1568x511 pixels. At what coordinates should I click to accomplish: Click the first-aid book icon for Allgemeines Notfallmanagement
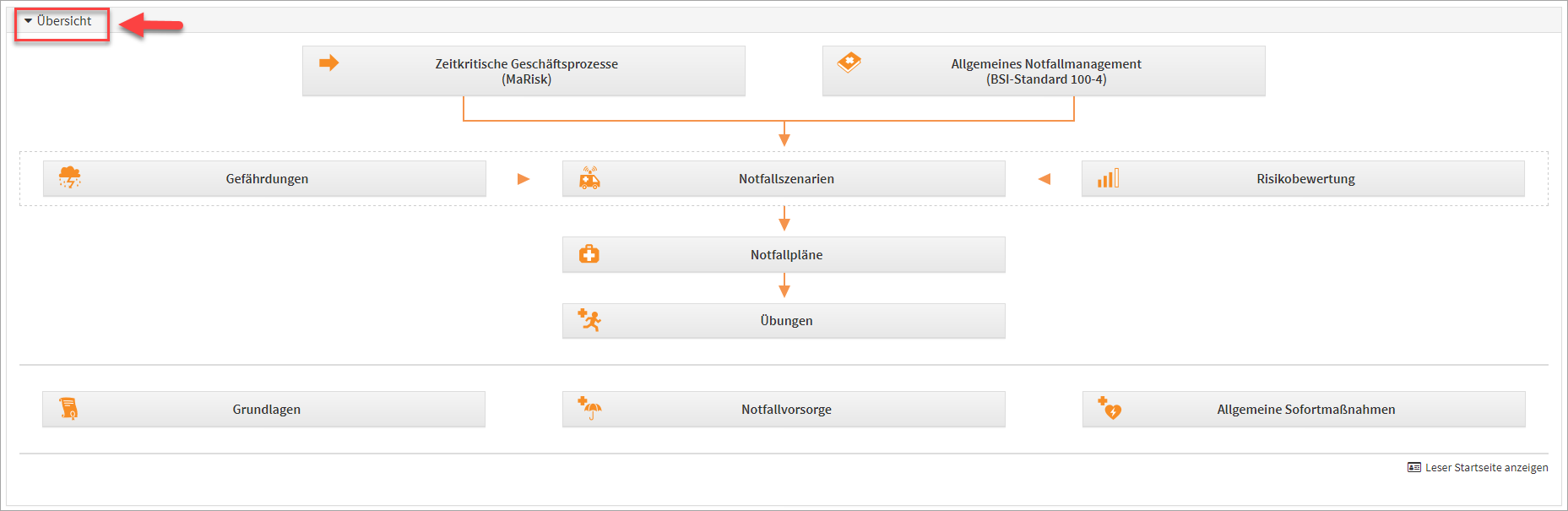click(x=849, y=63)
